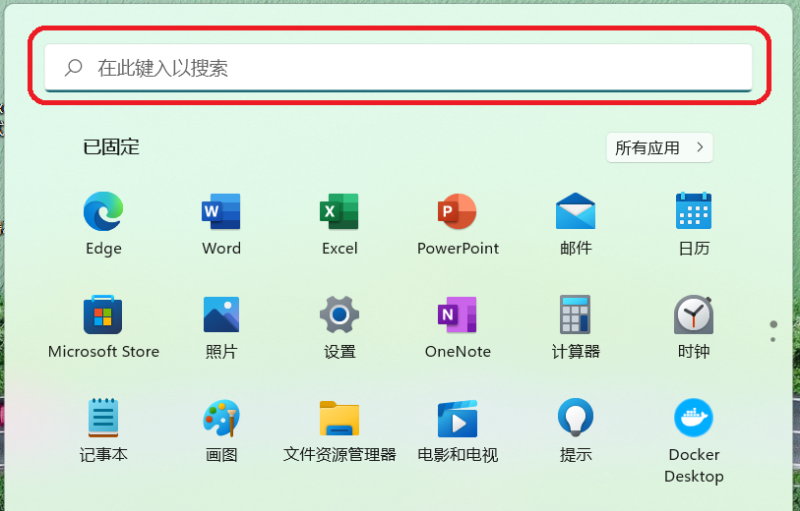This screenshot has height=511, width=800.
Task: Open the 照片 photos app
Action: coord(221,326)
